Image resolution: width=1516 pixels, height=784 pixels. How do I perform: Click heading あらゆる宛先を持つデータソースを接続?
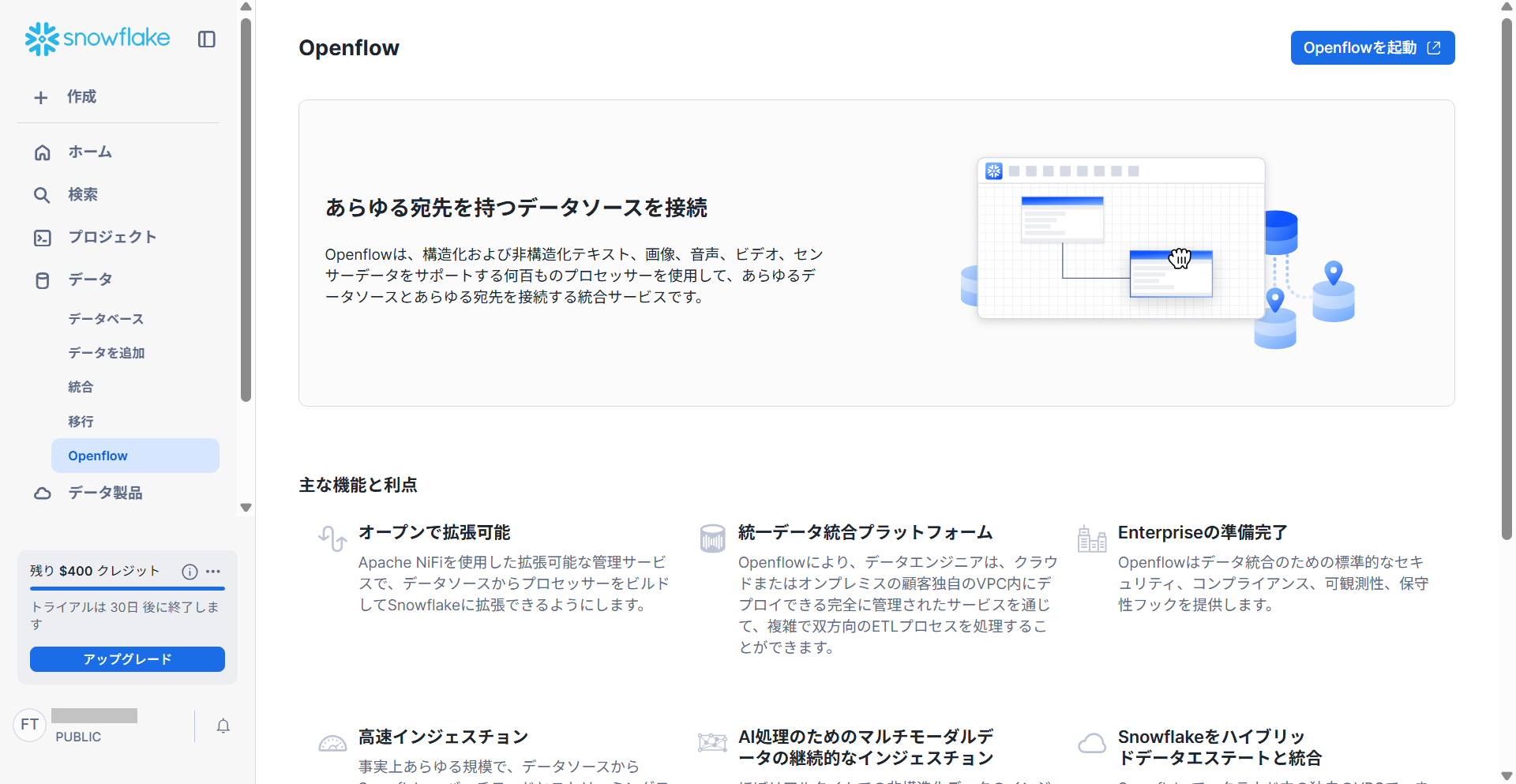point(516,208)
